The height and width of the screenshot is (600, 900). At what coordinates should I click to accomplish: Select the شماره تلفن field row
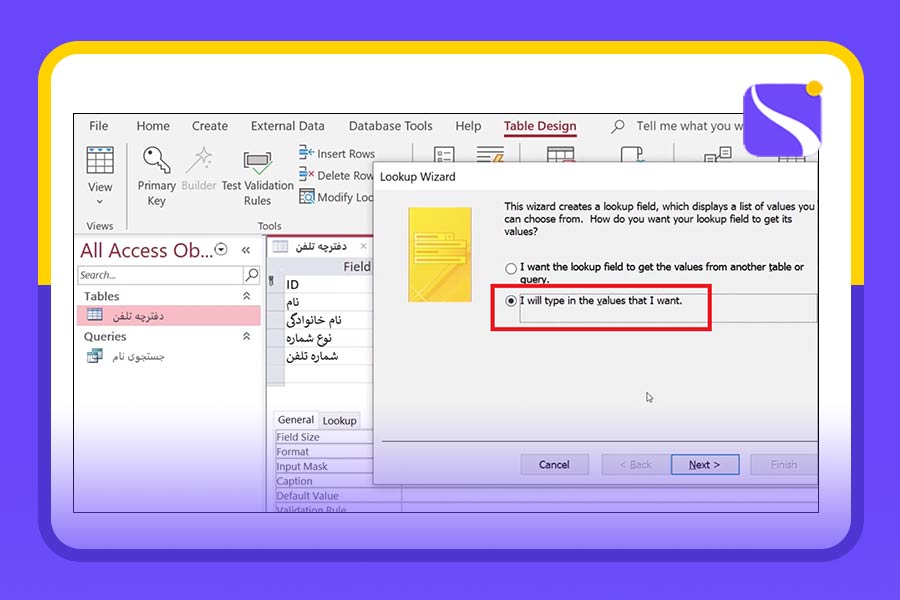point(328,355)
